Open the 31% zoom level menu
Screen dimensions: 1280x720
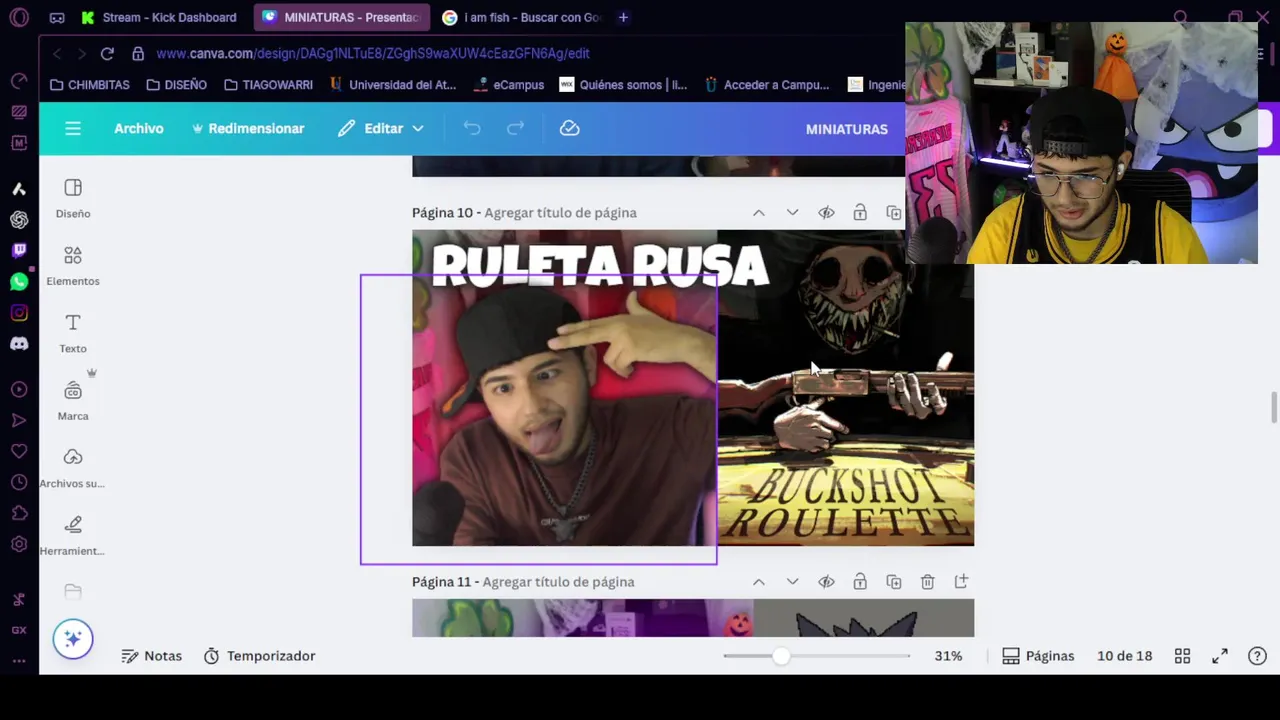click(948, 656)
